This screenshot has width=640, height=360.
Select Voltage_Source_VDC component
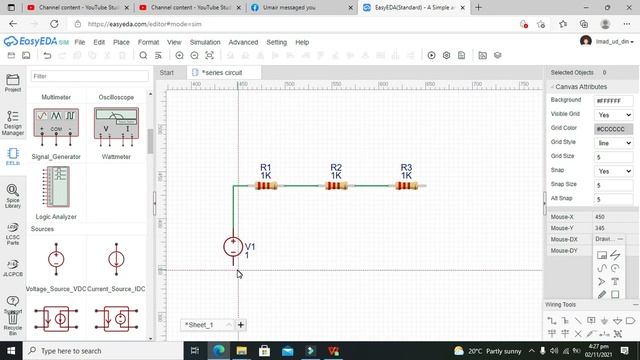tap(56, 264)
